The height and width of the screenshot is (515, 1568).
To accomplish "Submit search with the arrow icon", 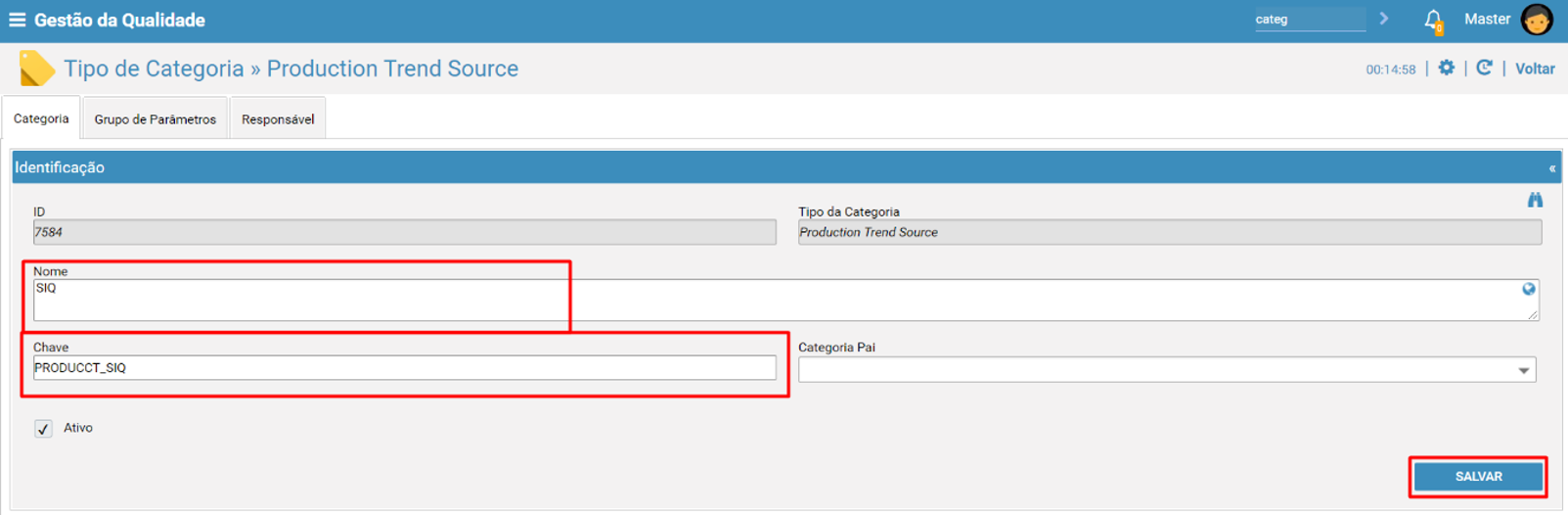I will pos(1384,19).
